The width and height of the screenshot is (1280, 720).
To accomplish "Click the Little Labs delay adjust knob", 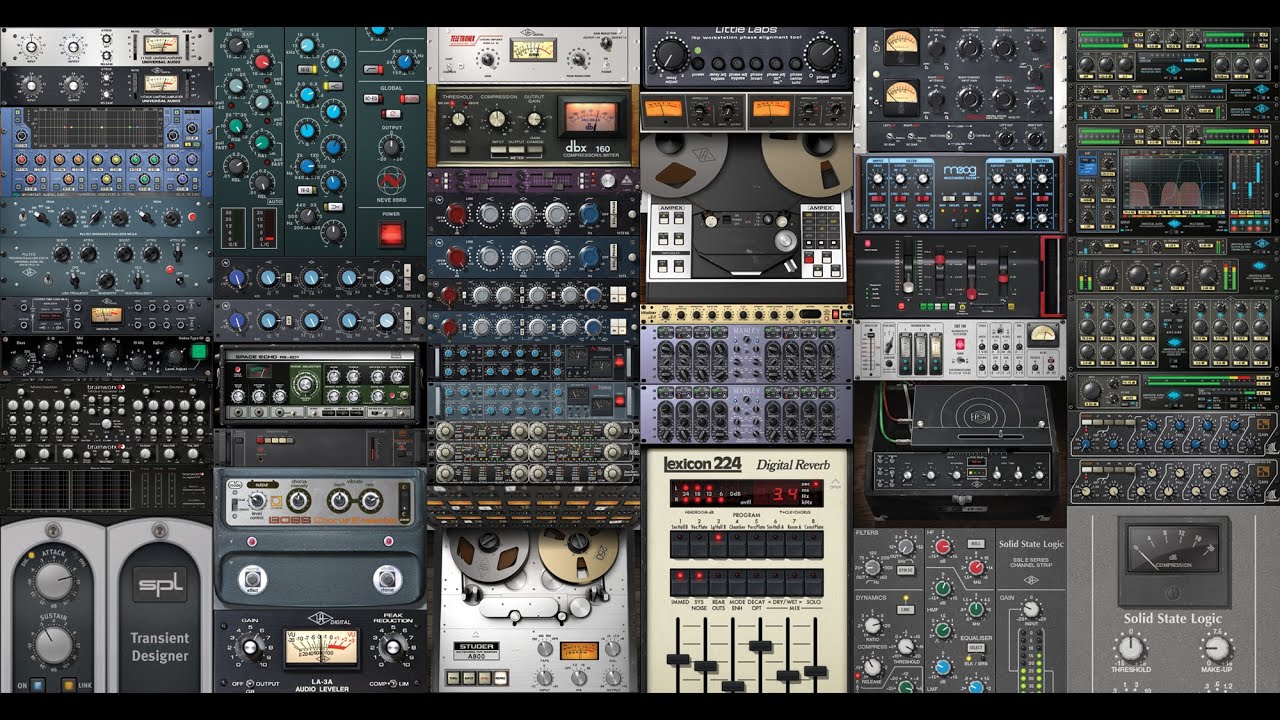I will click(x=671, y=56).
